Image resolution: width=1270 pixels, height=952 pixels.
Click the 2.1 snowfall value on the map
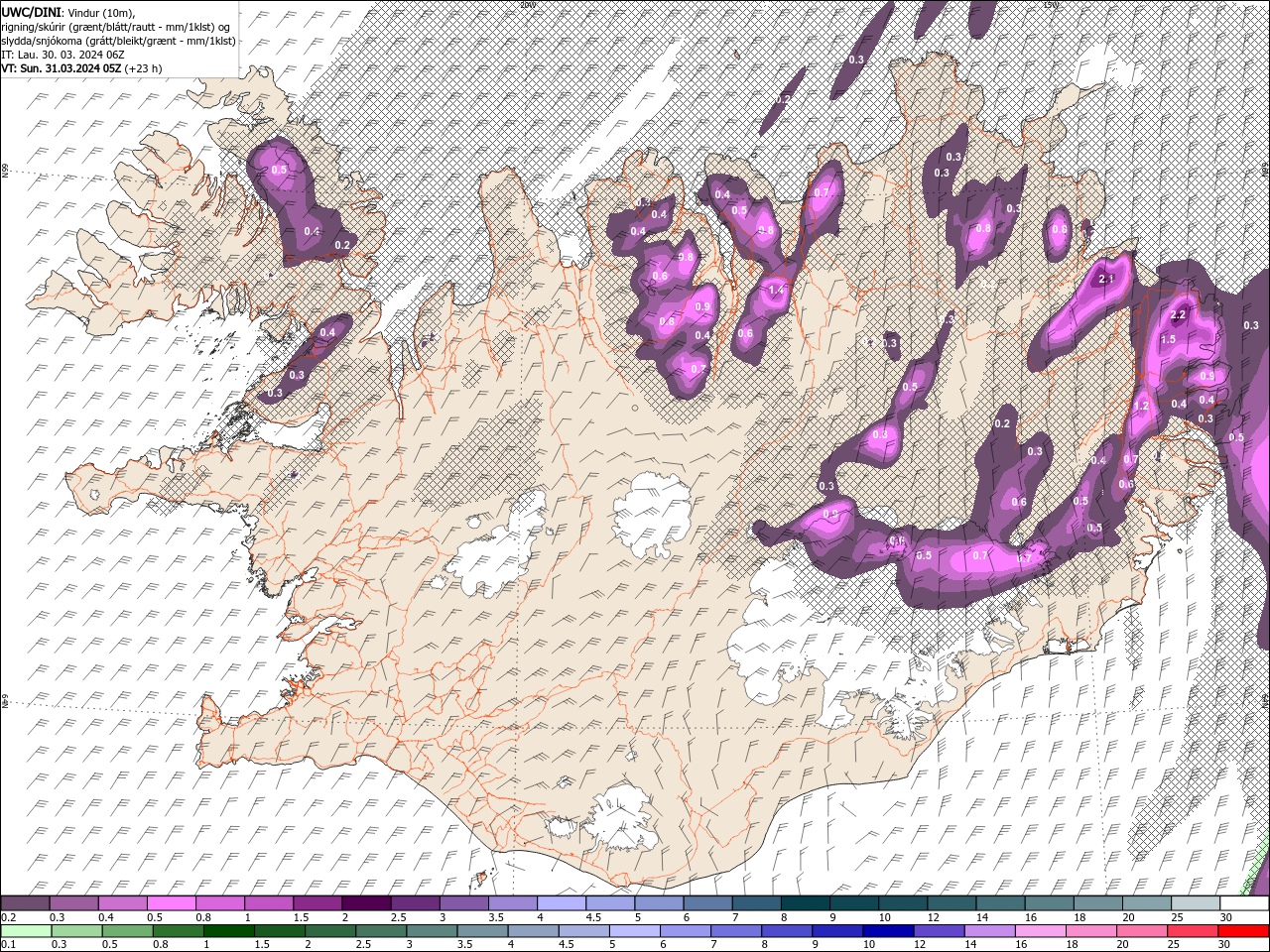click(1108, 280)
